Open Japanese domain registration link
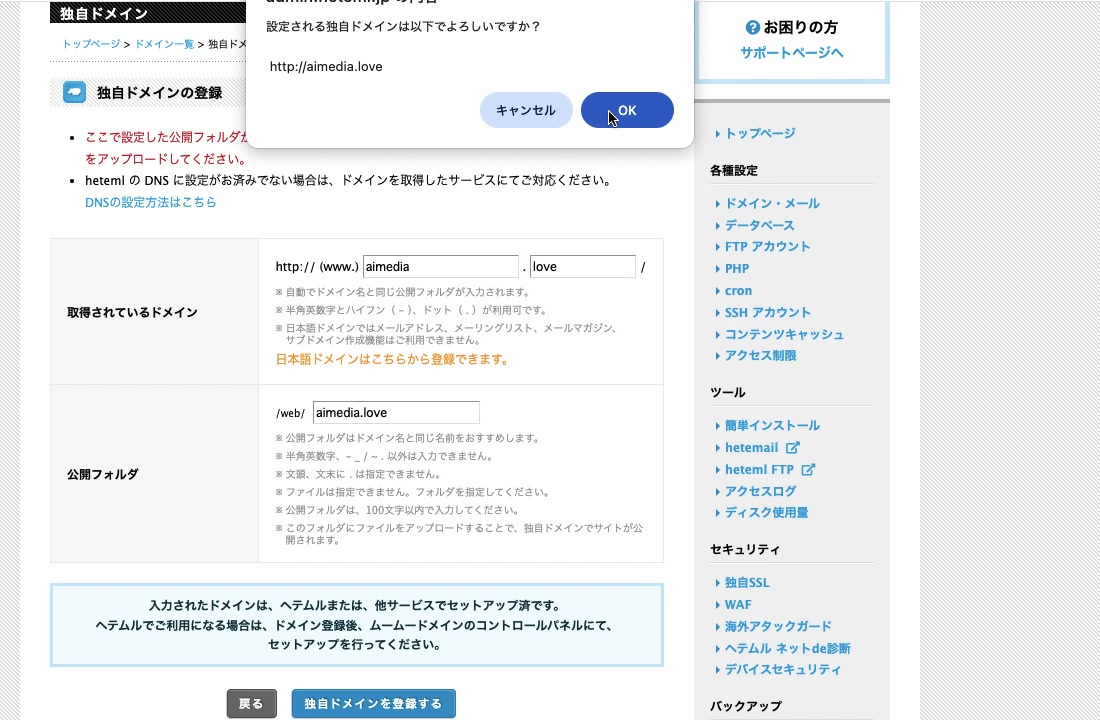The height and width of the screenshot is (720, 1100). pyautogui.click(x=391, y=359)
